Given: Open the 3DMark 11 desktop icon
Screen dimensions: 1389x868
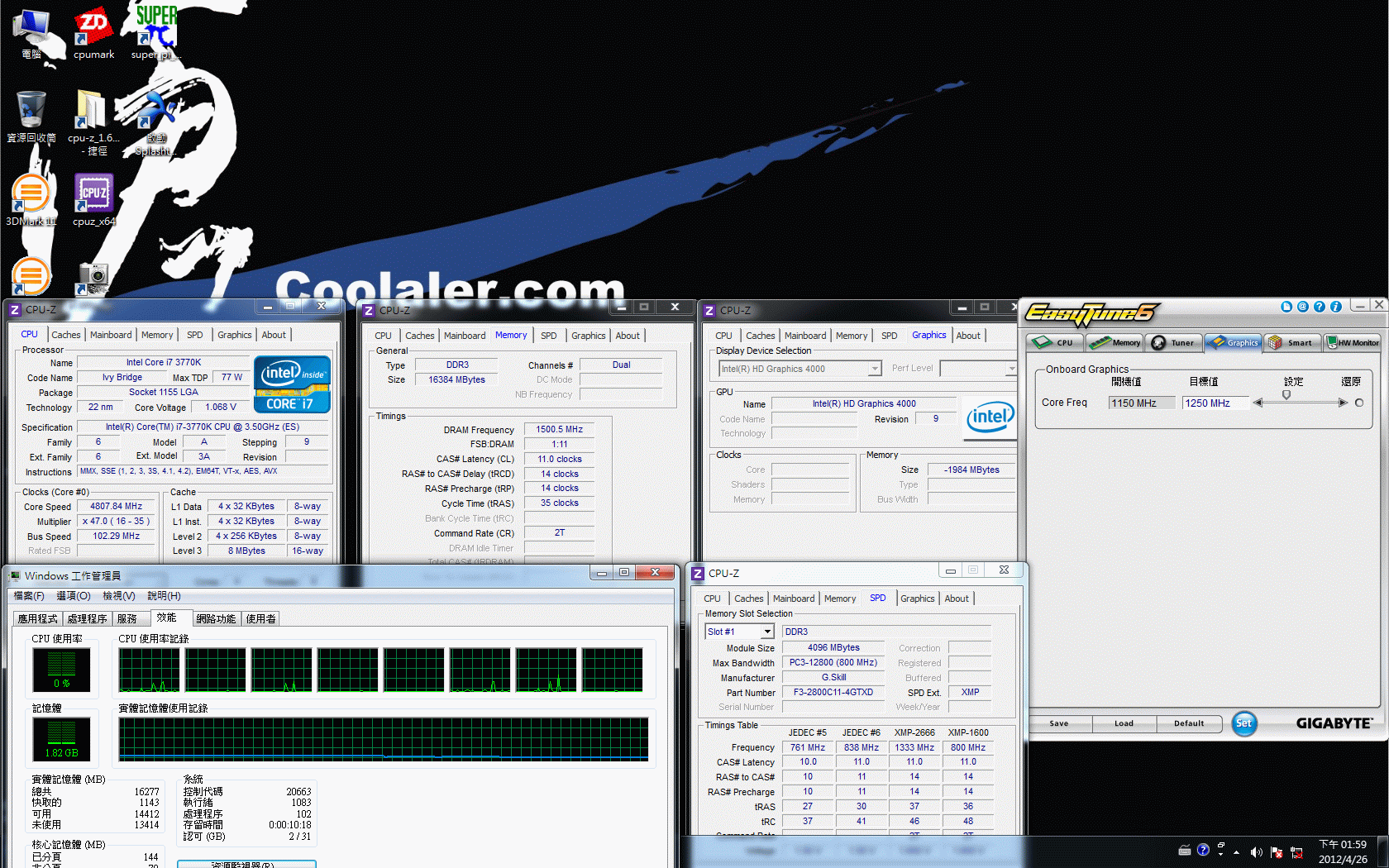Looking at the screenshot, I should click(31, 200).
